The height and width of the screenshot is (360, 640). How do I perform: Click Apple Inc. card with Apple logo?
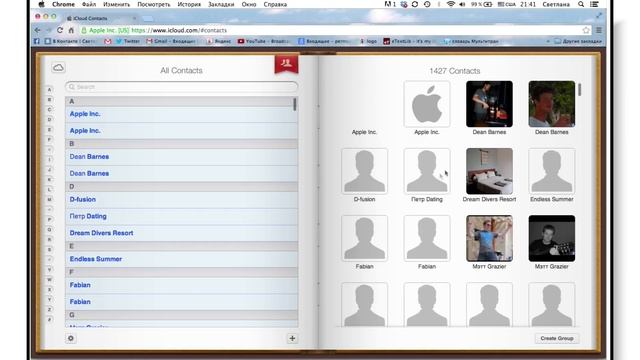pos(427,104)
